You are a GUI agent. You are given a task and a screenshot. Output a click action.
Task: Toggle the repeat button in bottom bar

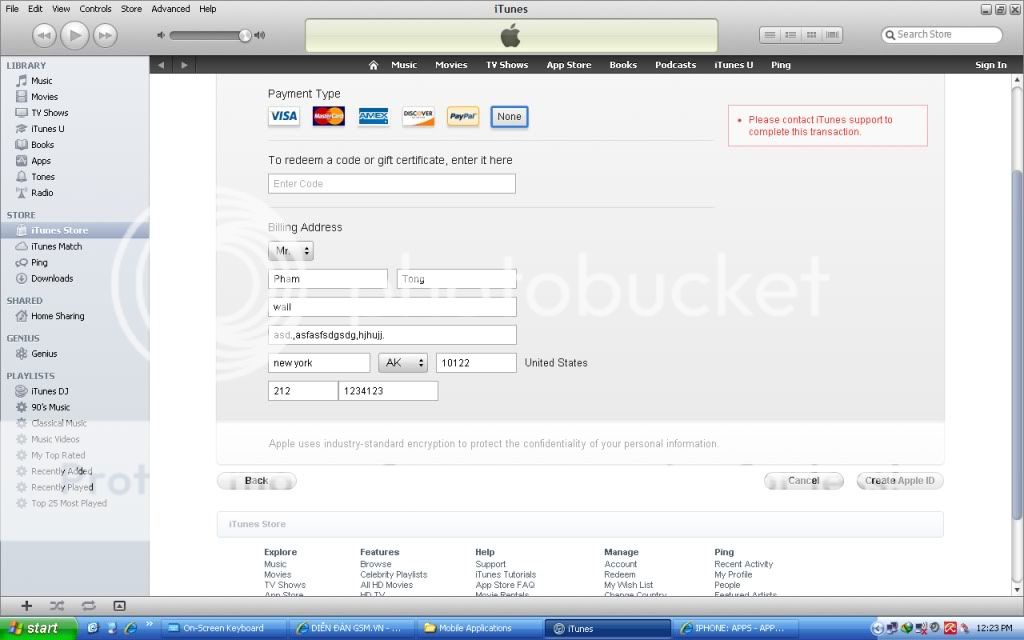(89, 606)
